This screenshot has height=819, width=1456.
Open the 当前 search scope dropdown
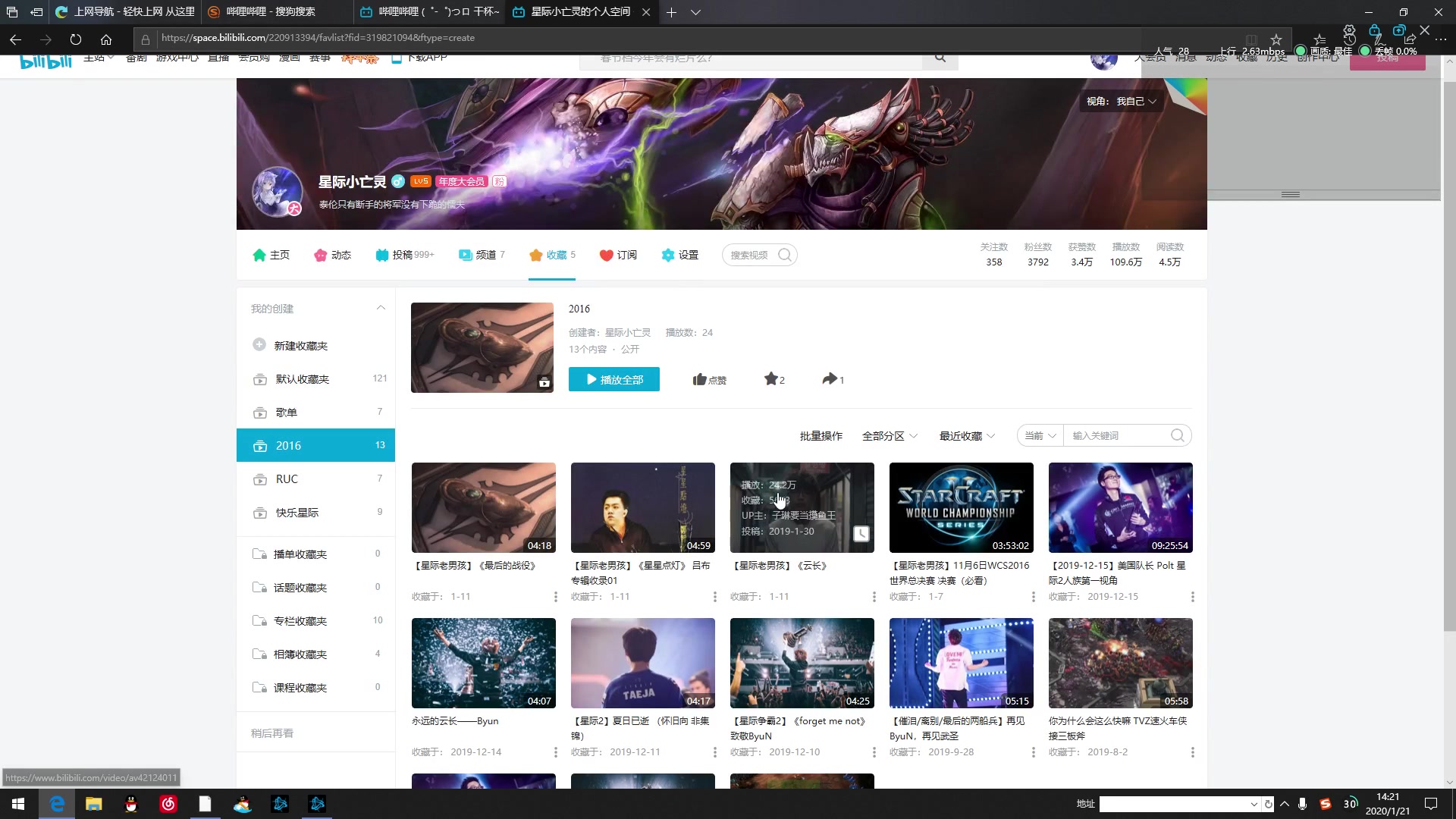tap(1040, 435)
